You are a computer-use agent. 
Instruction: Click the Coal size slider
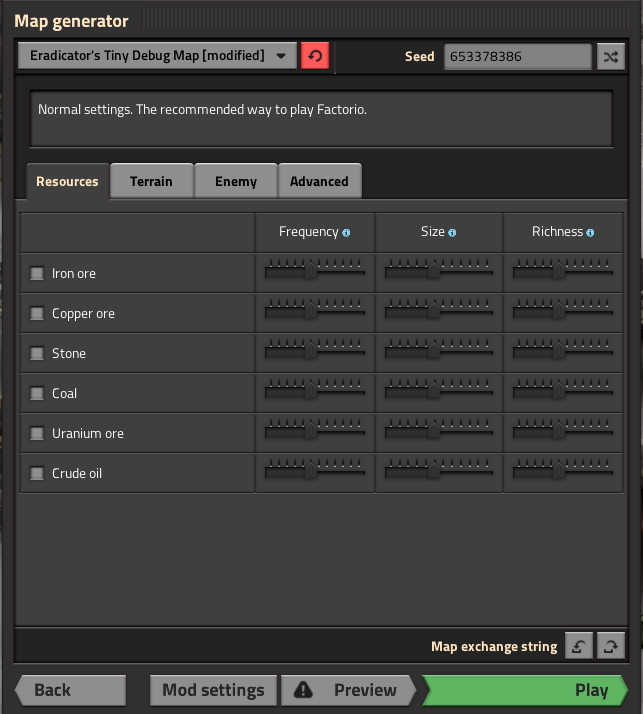click(439, 389)
